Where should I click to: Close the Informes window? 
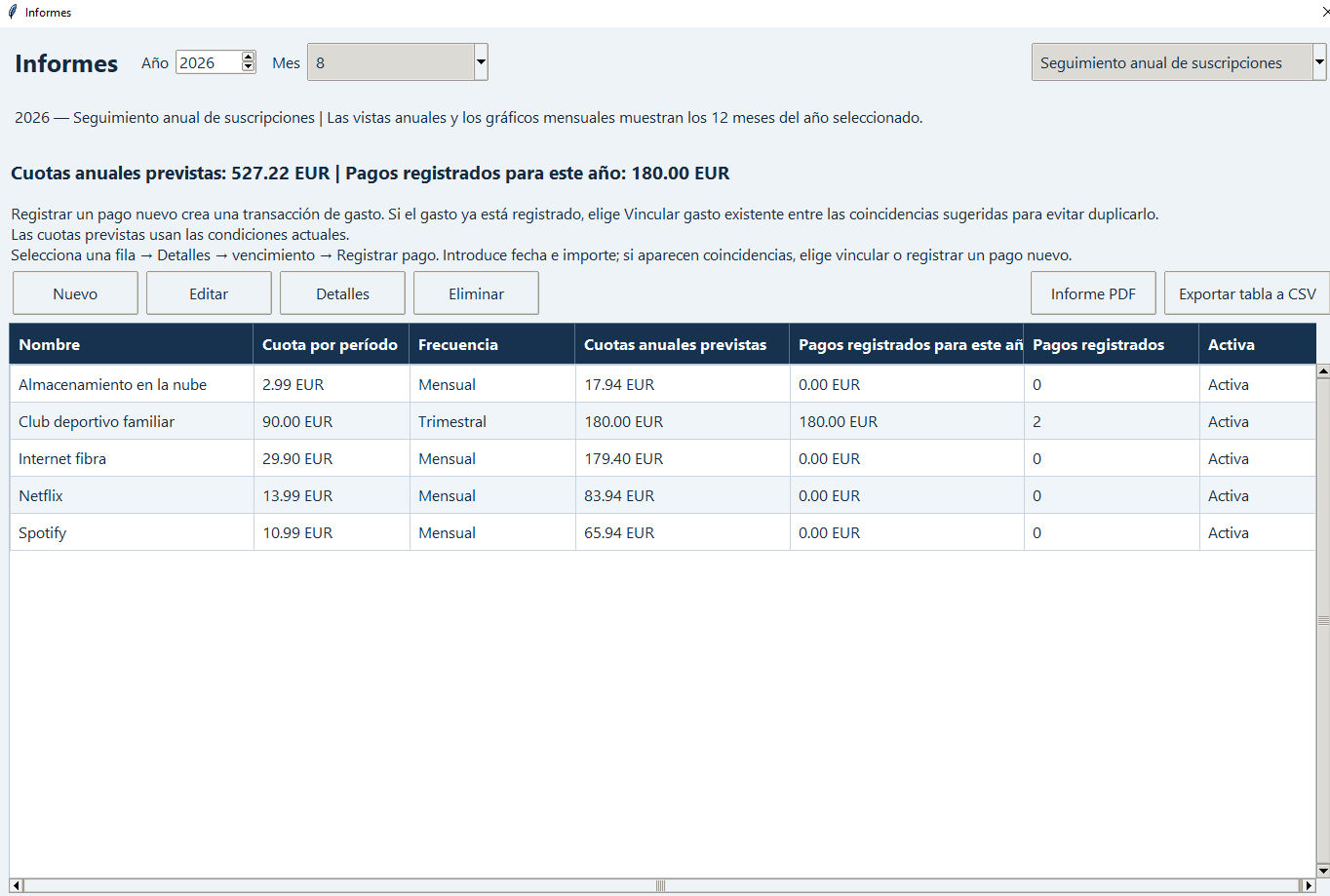[x=1324, y=12]
